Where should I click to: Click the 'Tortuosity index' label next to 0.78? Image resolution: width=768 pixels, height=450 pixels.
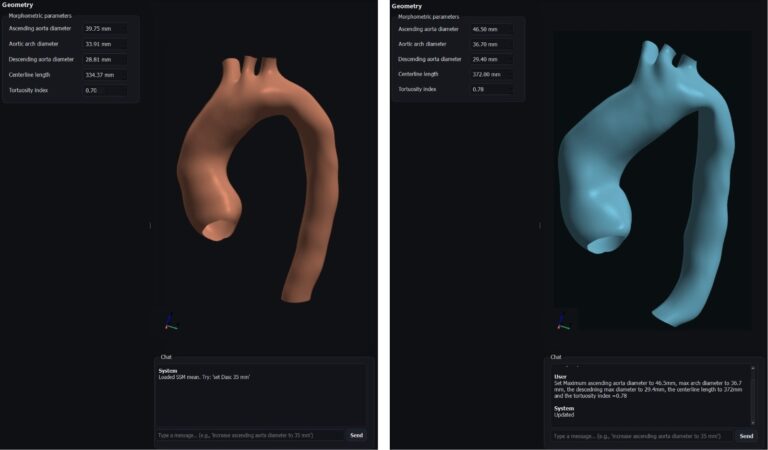[417, 90]
